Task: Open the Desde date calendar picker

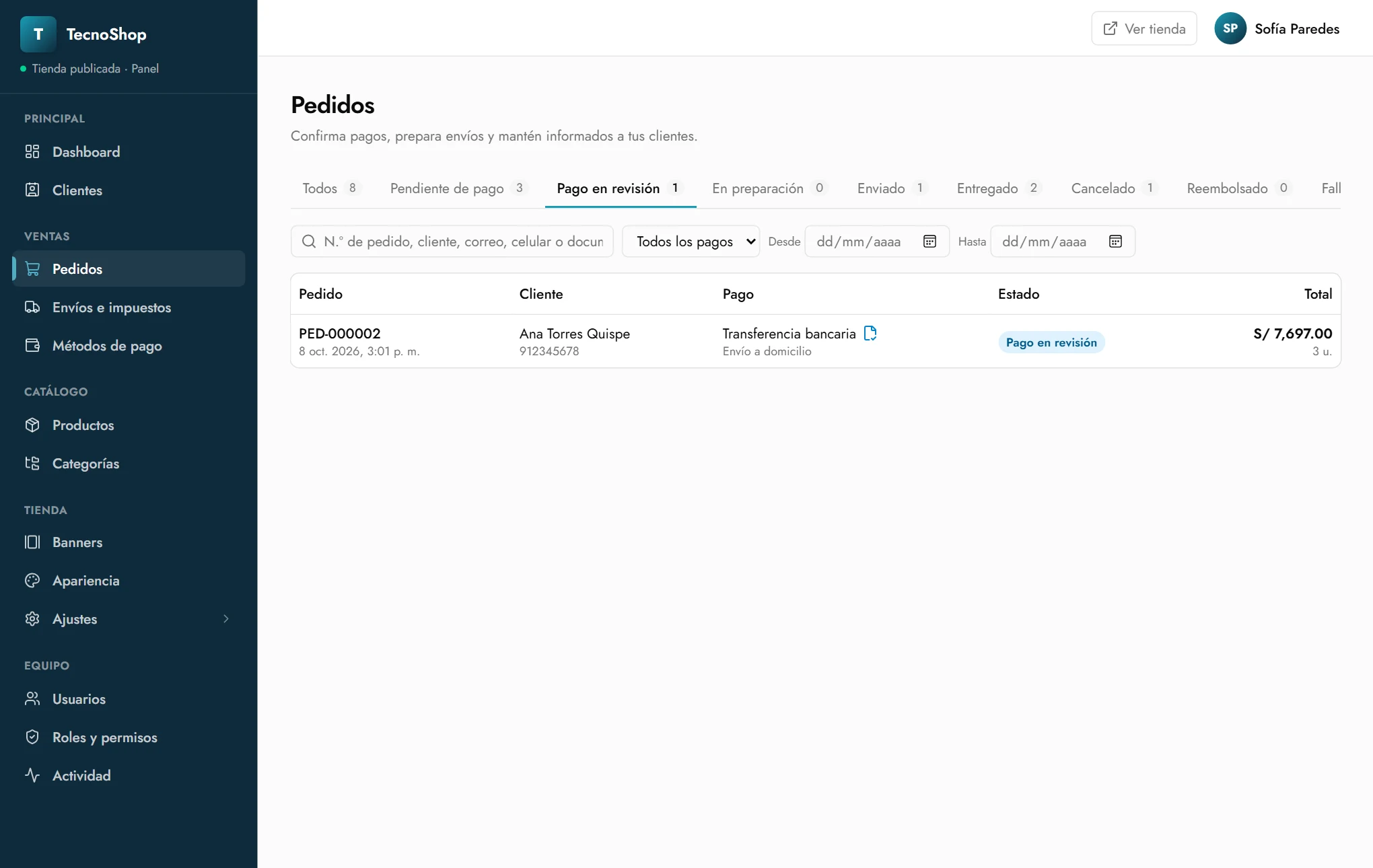Action: tap(929, 242)
